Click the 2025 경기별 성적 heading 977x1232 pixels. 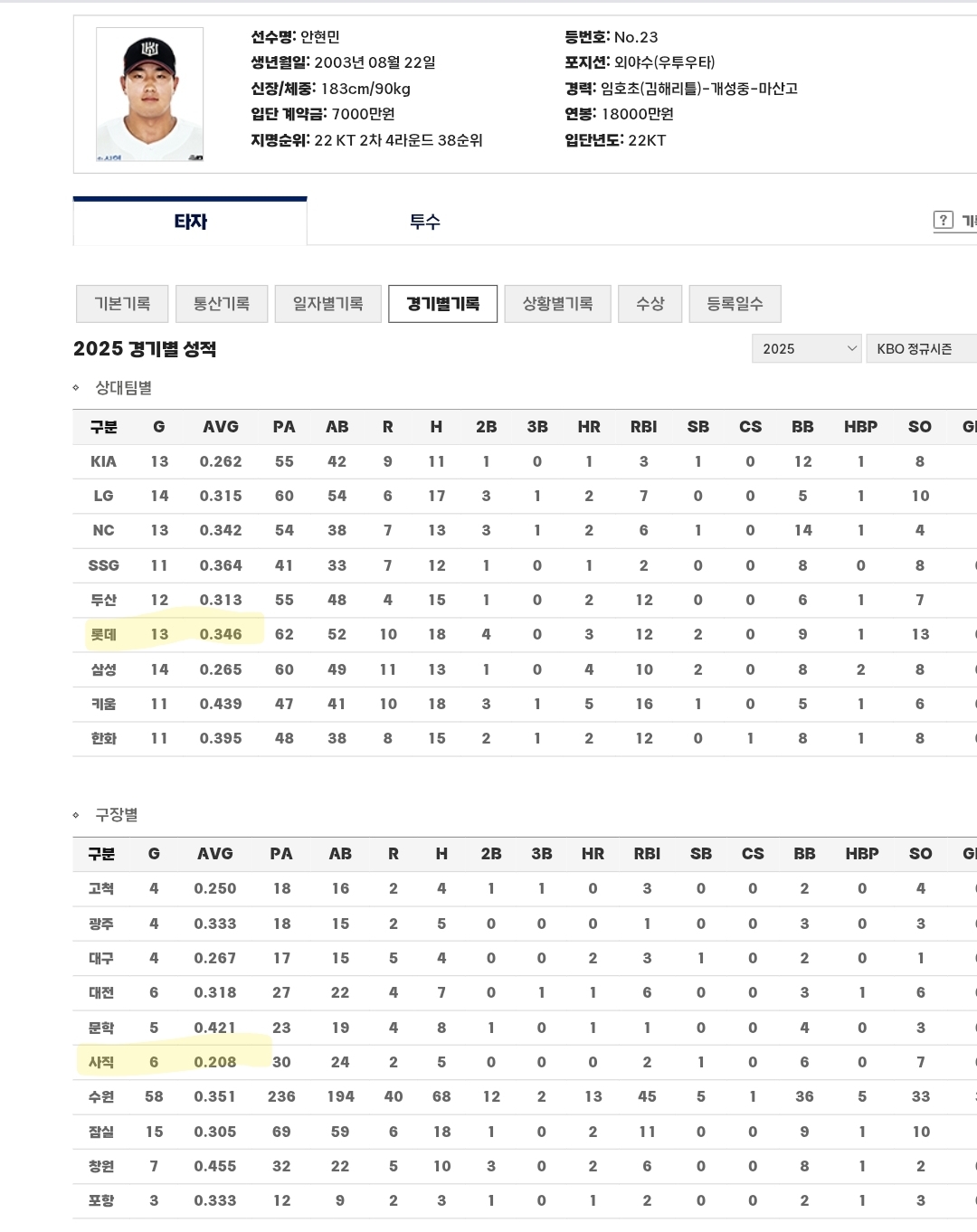point(145,349)
